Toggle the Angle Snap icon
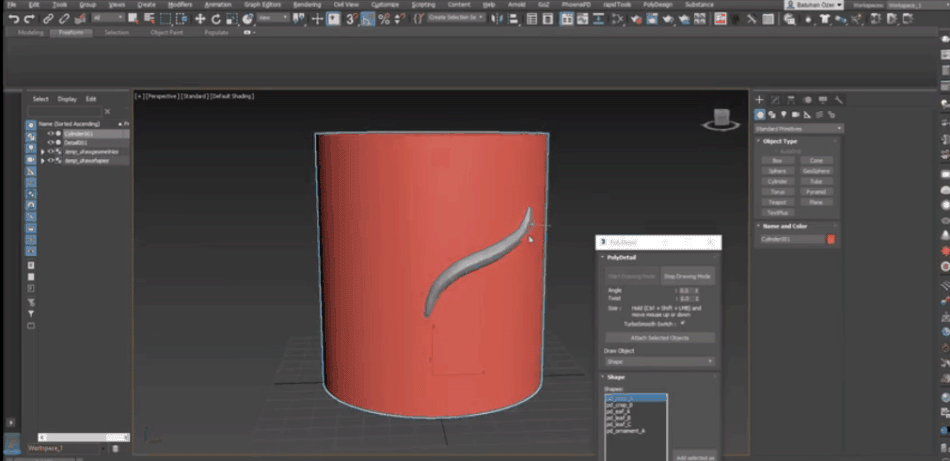 pyautogui.click(x=368, y=19)
